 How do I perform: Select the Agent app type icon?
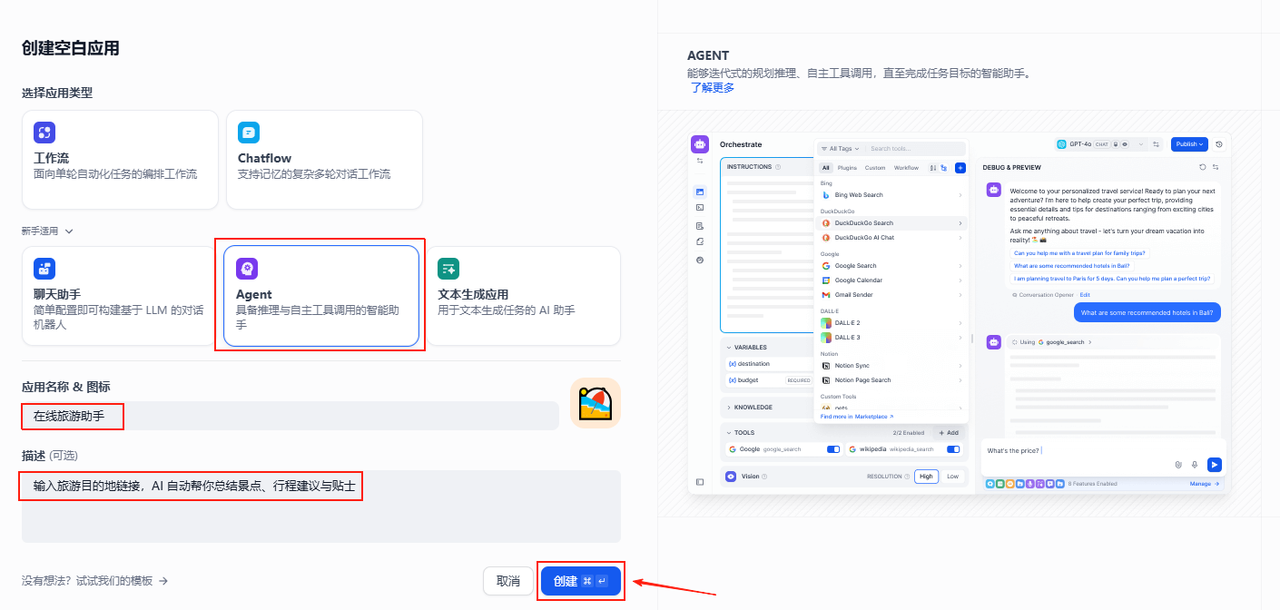point(247,268)
